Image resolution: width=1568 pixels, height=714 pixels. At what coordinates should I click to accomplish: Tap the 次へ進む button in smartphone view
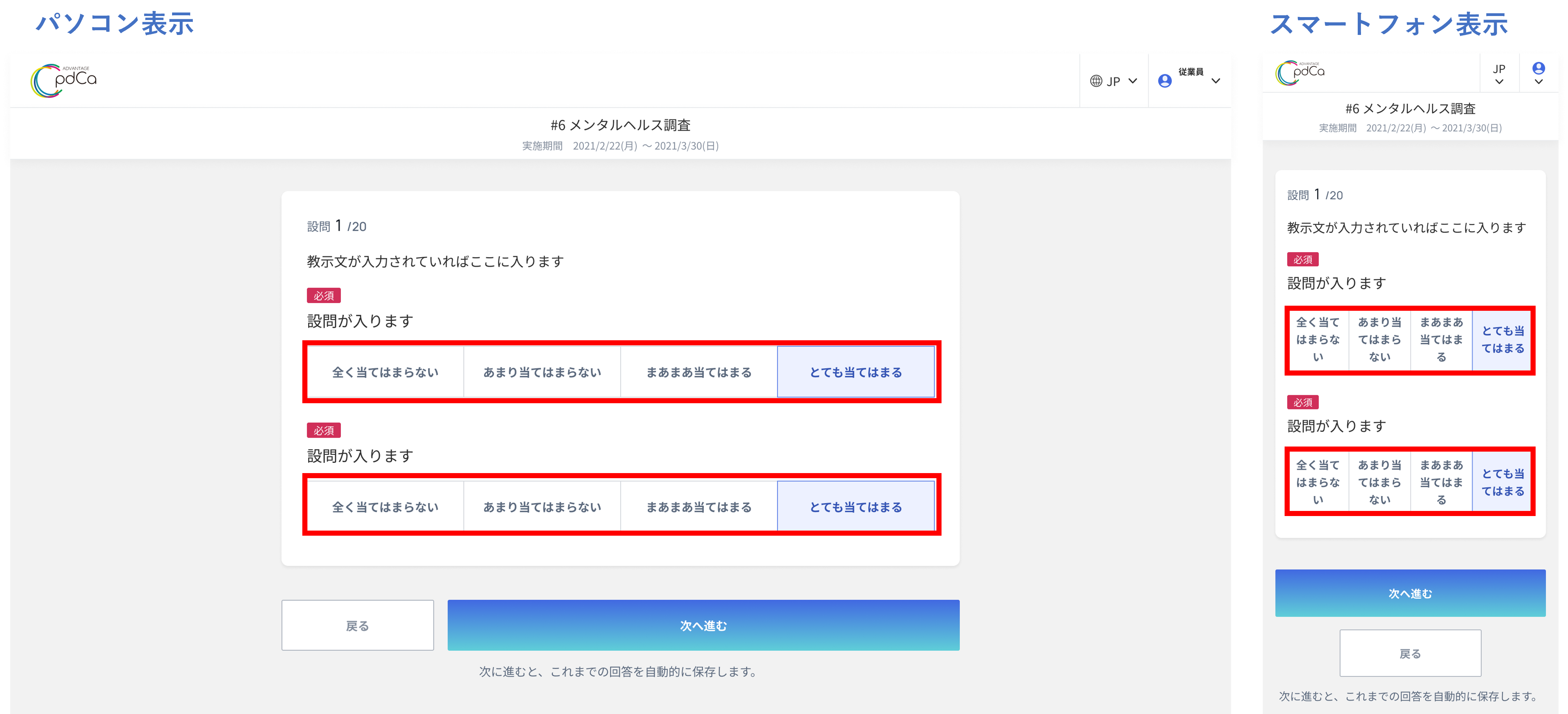point(1410,593)
